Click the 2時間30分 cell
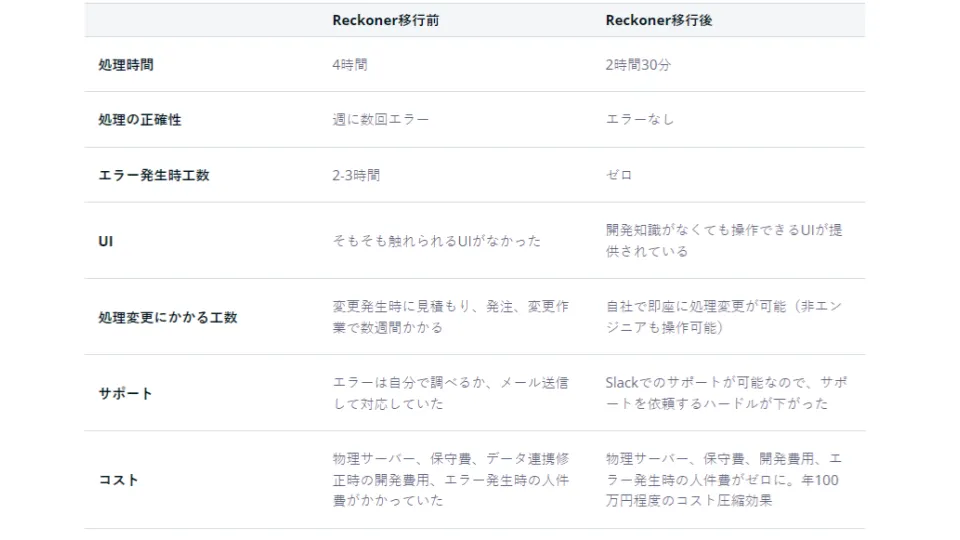This screenshot has width=960, height=540. [x=641, y=65]
